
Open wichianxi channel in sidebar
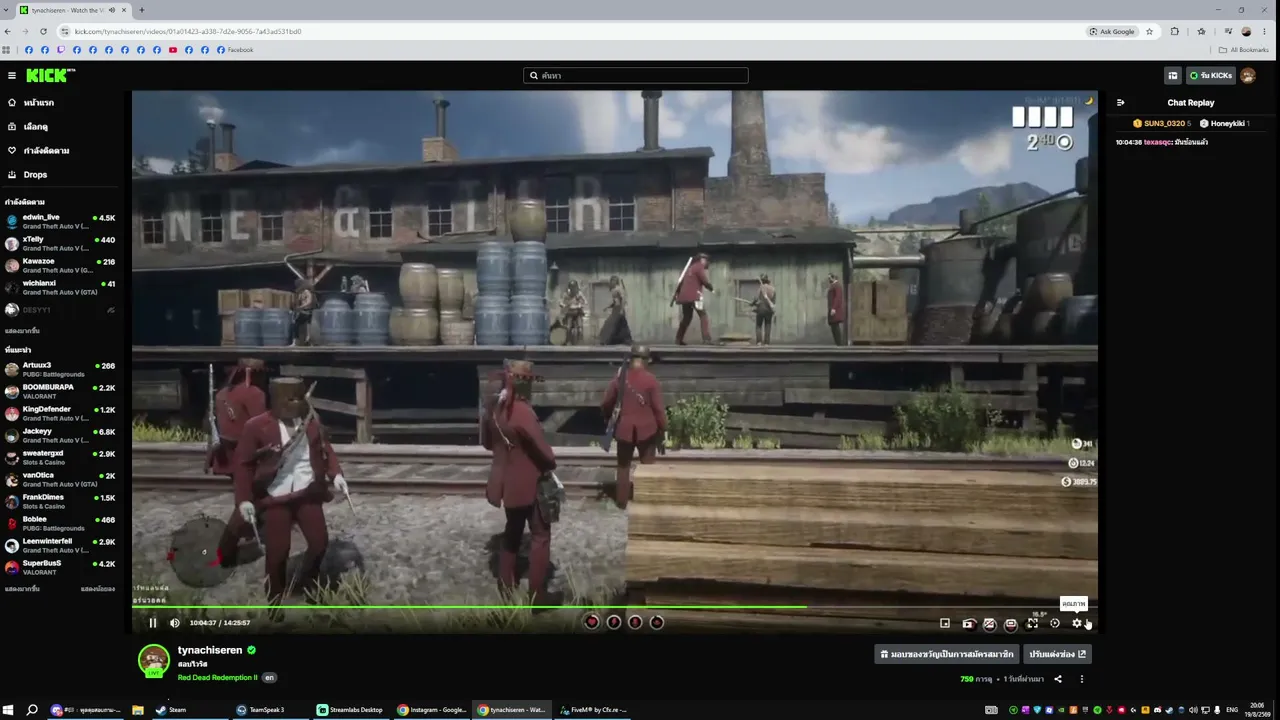(60, 287)
